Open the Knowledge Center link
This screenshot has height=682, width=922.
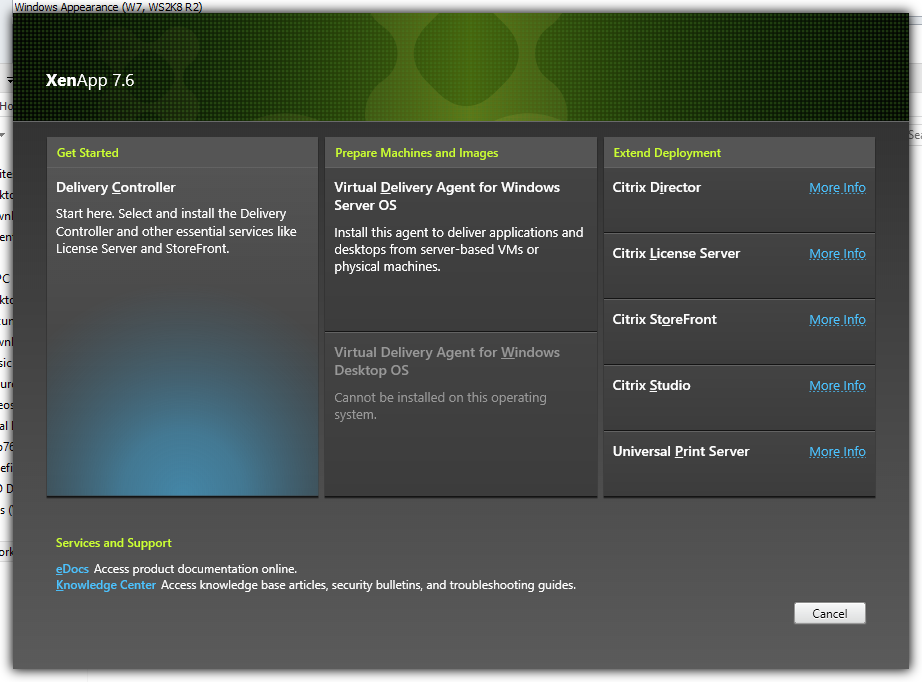(x=106, y=585)
